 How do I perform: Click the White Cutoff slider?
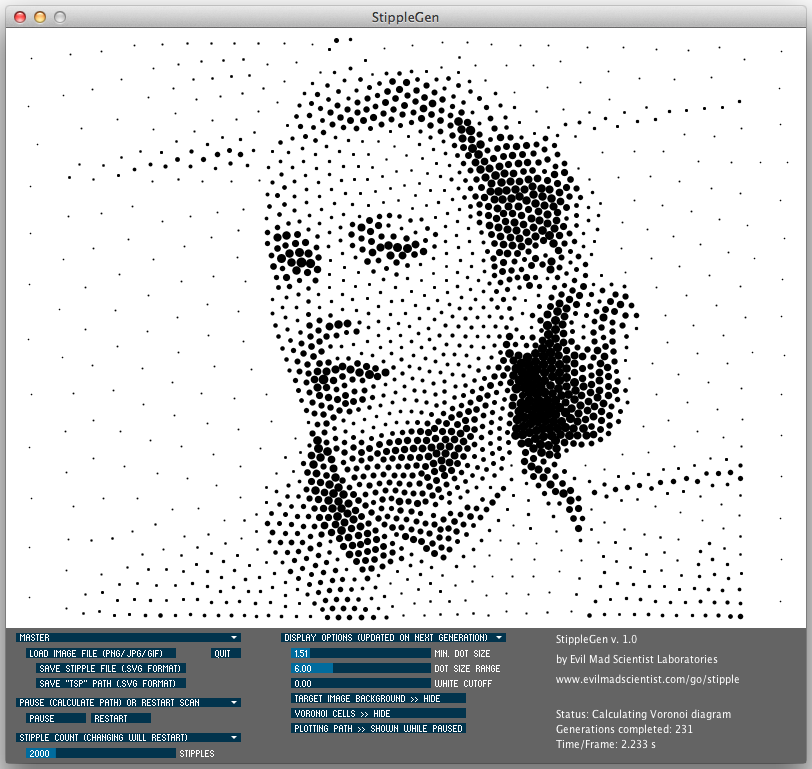360,683
